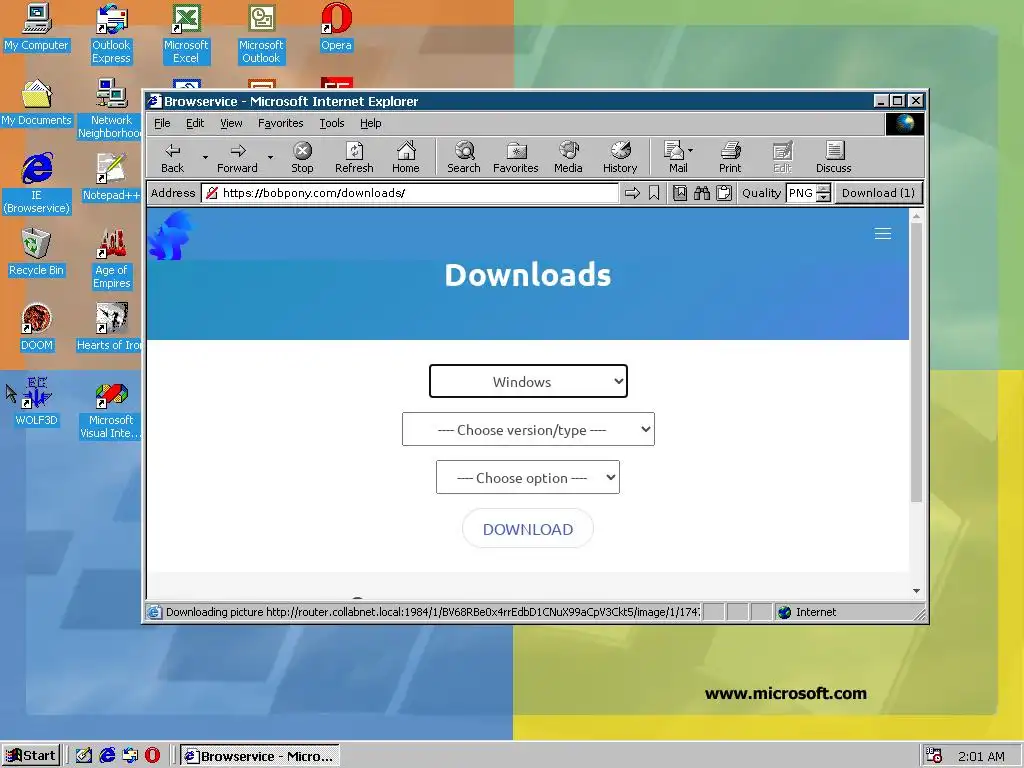Click the Browservice taskbar button

pos(260,756)
